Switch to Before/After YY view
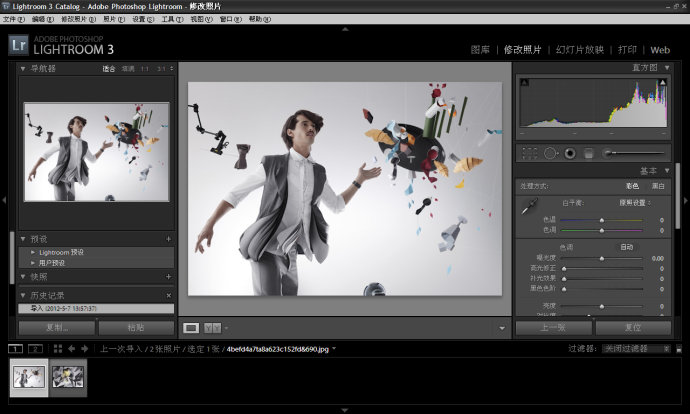 [212, 327]
